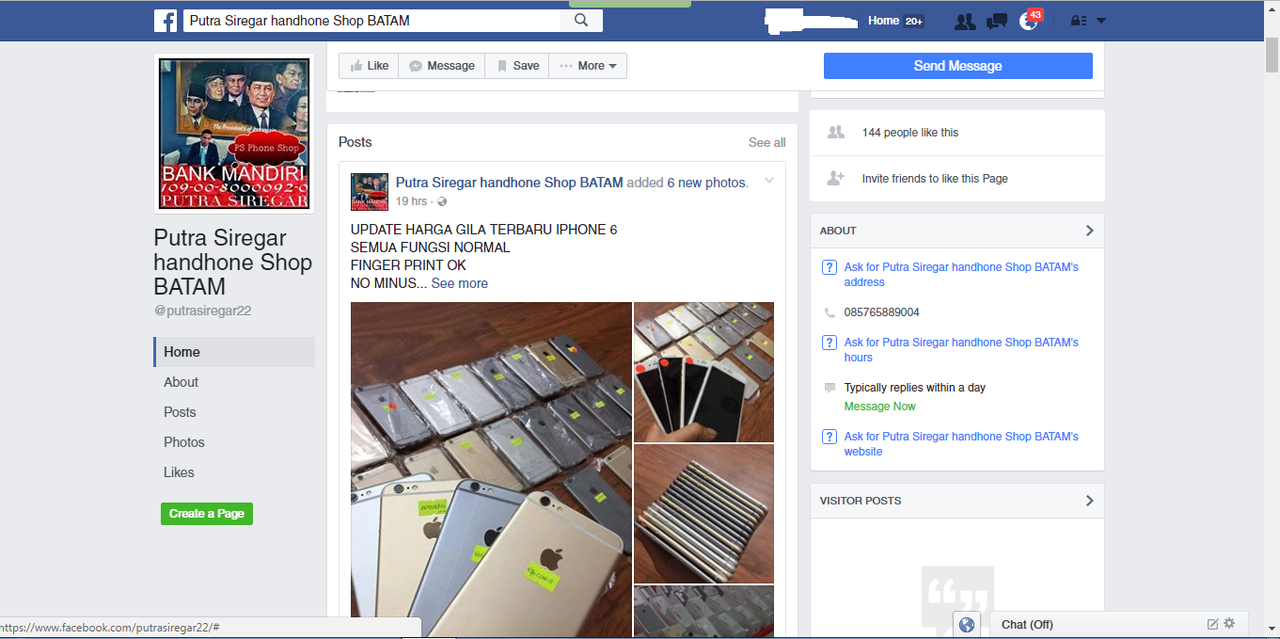
Task: Open account menu dropdown arrow in top bar
Action: [x=1101, y=21]
